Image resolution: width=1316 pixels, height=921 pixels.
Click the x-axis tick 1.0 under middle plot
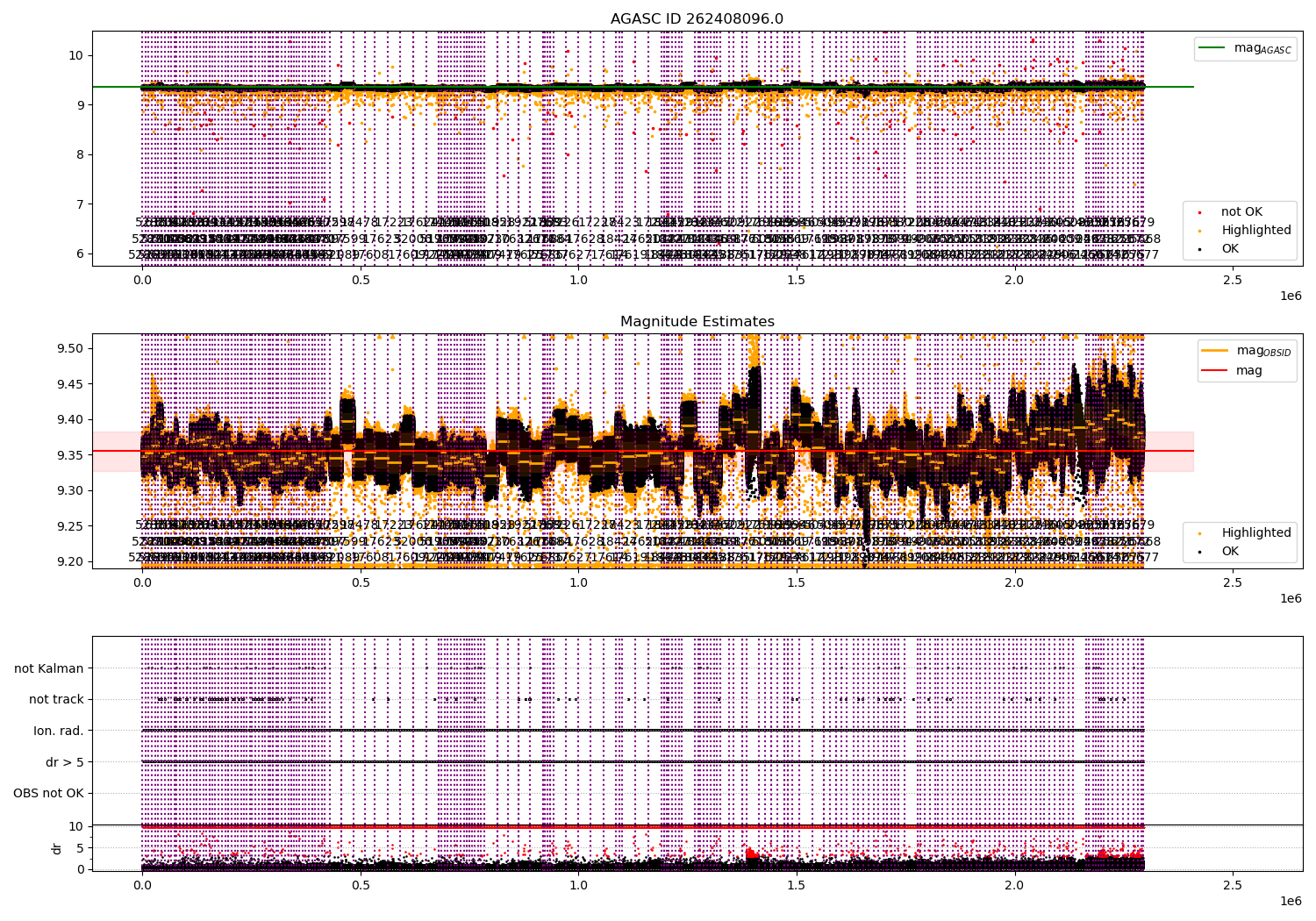578,582
